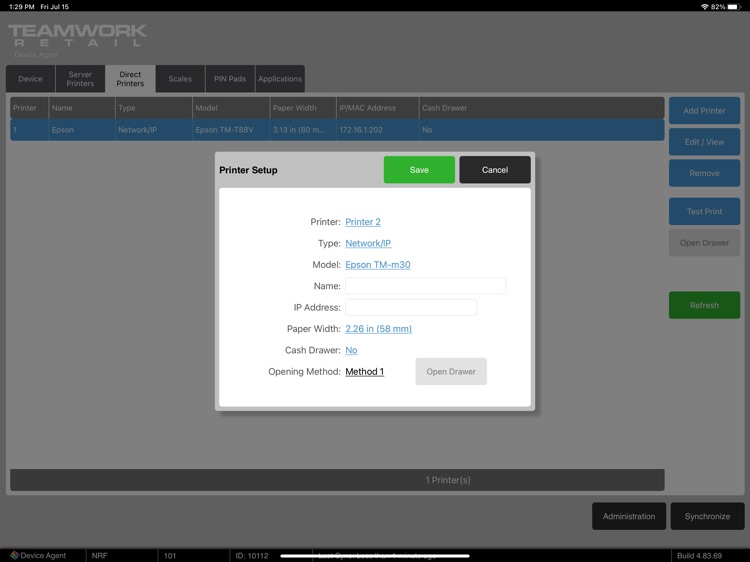Open the Printer 2 selection link

click(x=363, y=222)
